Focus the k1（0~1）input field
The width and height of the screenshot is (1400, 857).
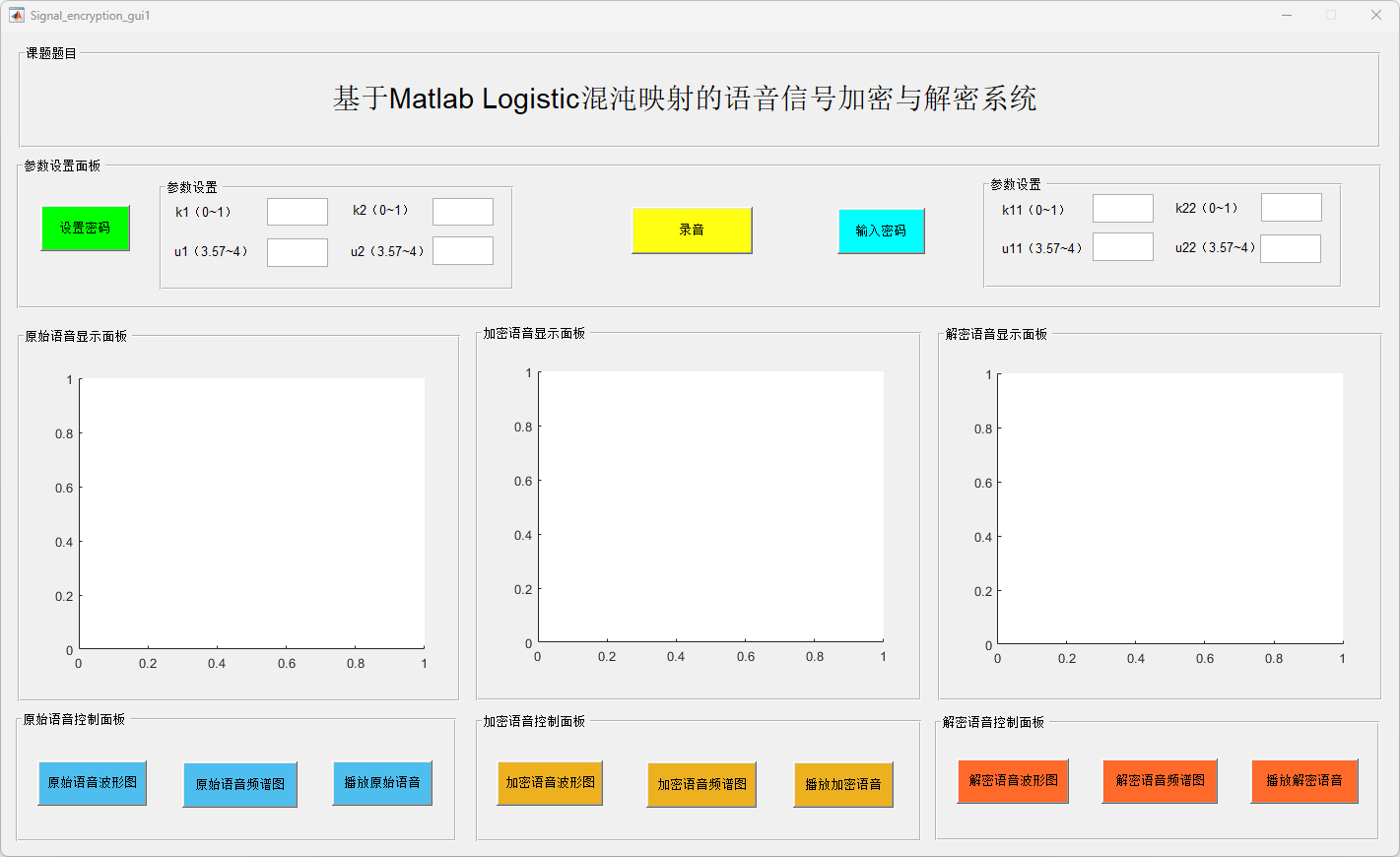coord(298,212)
